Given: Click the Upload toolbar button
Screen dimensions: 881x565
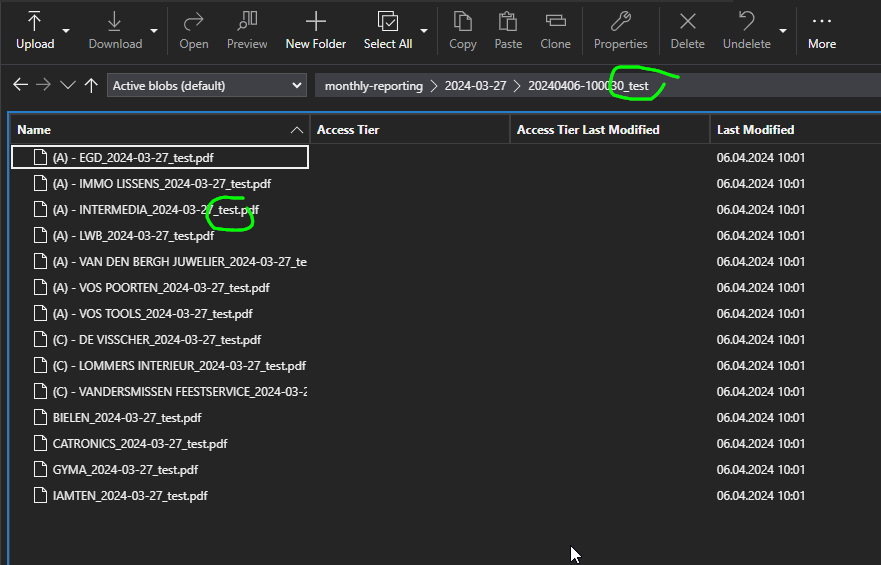Looking at the screenshot, I should tap(35, 30).
